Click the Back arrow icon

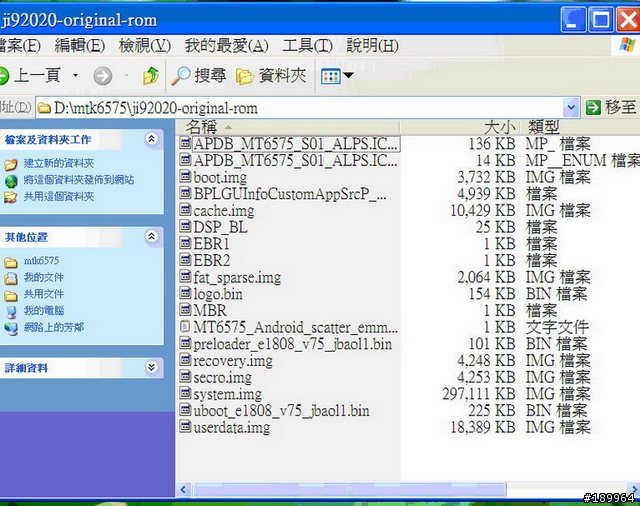pos(3,76)
